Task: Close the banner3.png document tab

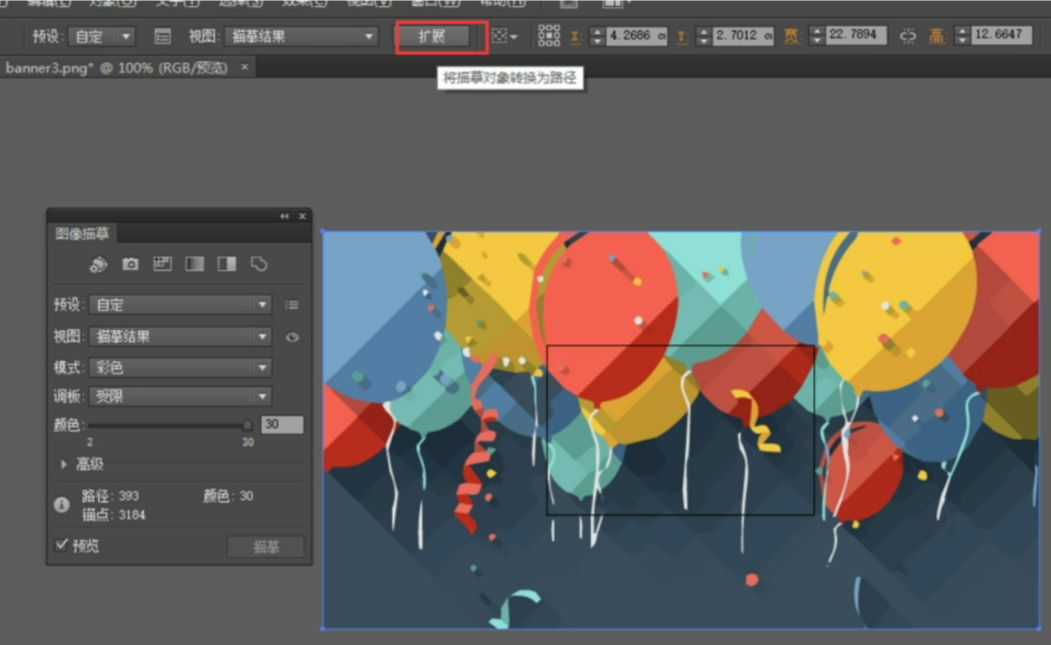Action: pos(245,67)
